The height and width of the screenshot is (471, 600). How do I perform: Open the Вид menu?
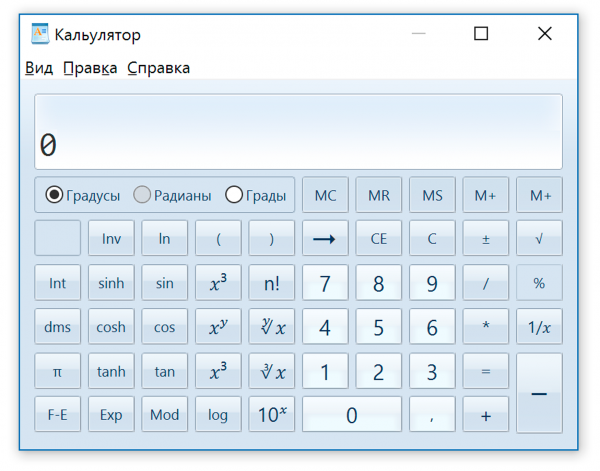(39, 68)
